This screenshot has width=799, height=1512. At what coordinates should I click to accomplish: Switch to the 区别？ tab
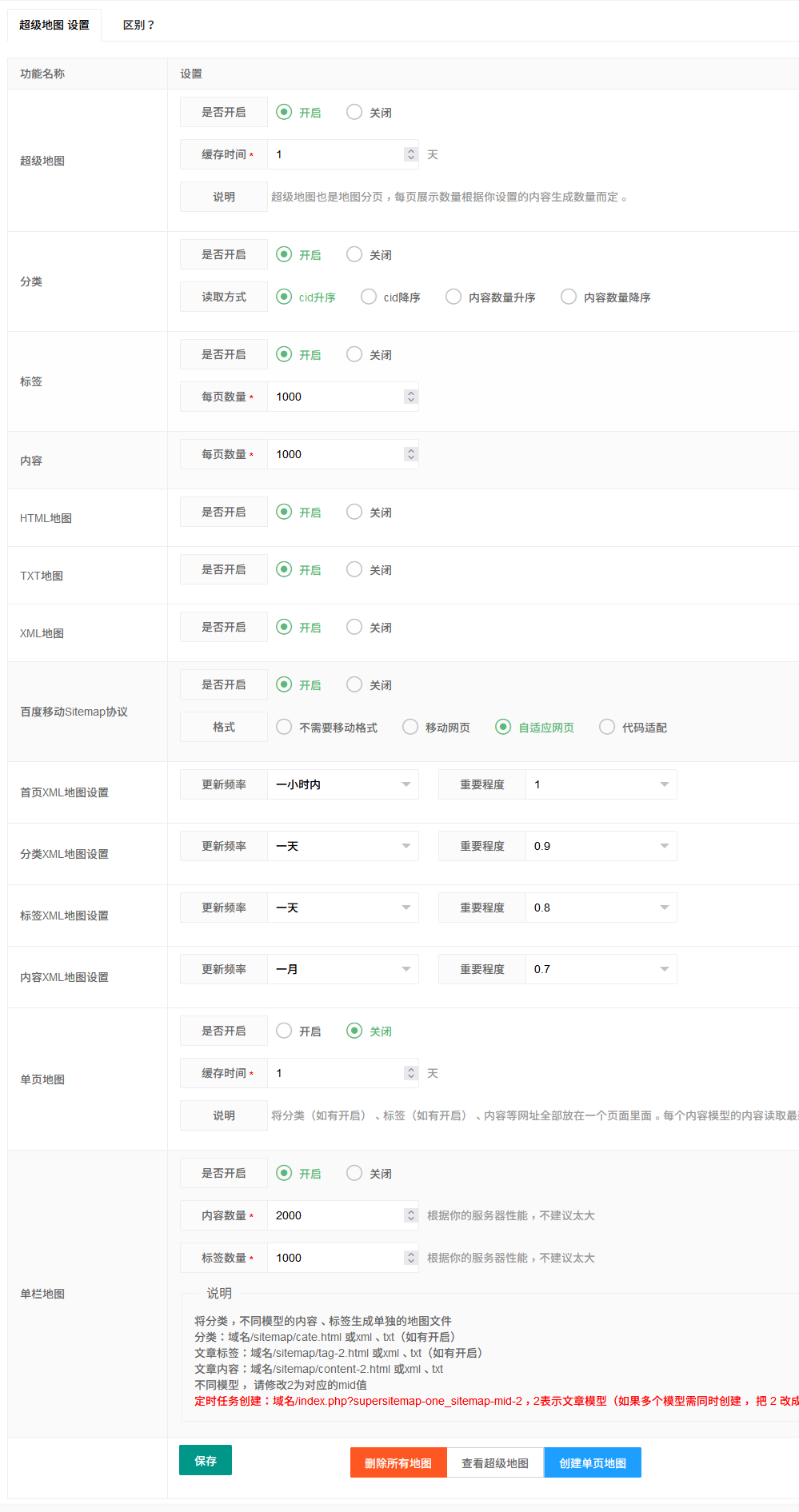pyautogui.click(x=138, y=25)
